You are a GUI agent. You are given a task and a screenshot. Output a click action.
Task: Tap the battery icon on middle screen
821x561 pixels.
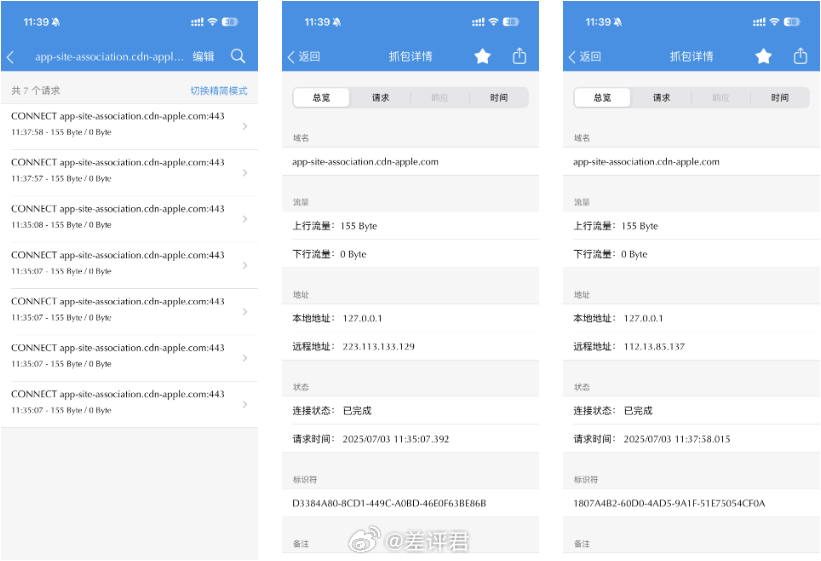click(x=511, y=21)
